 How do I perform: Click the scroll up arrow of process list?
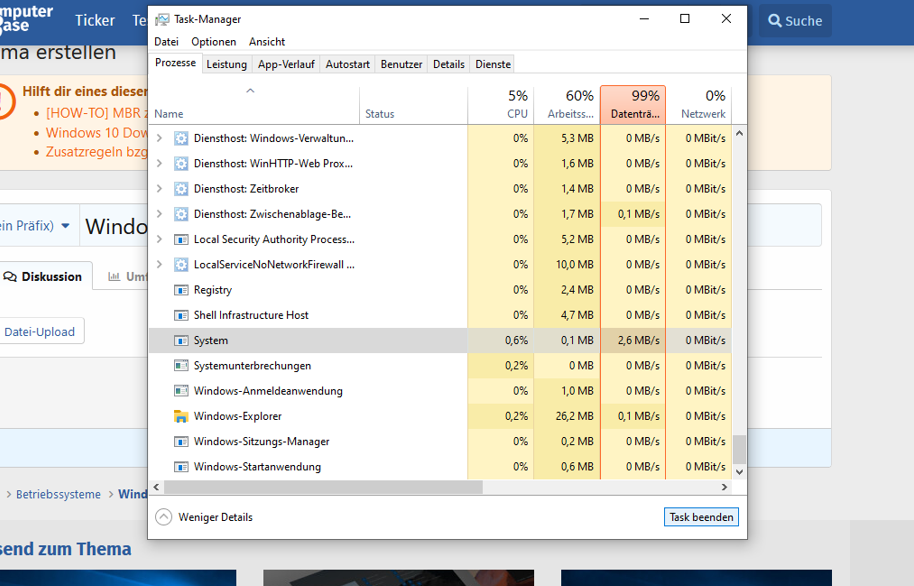coord(739,134)
